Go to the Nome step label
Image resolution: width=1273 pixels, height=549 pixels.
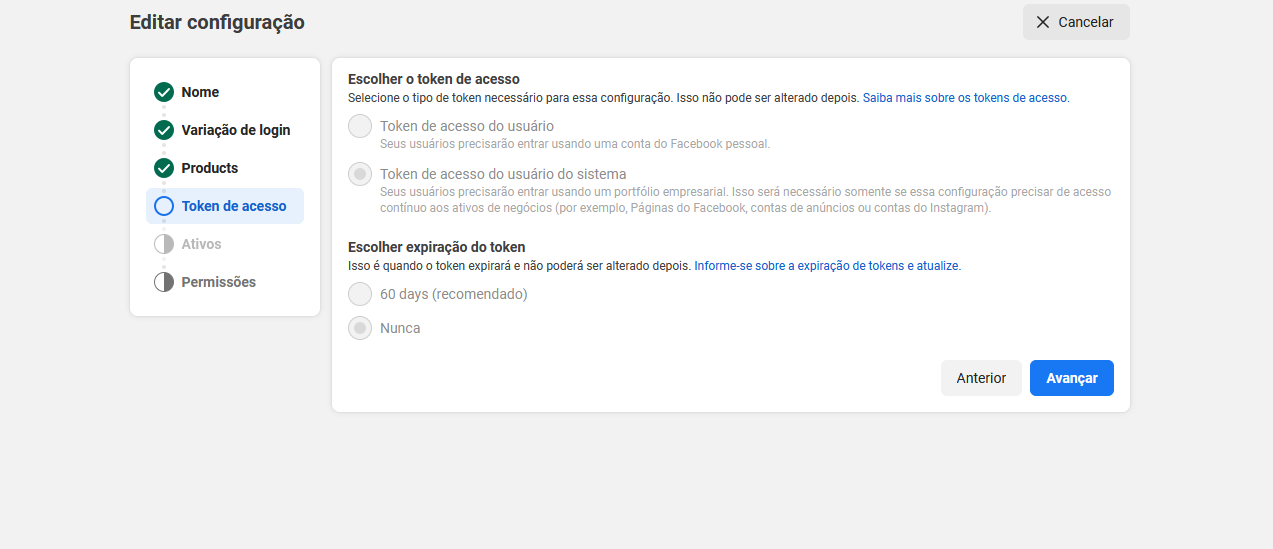(x=200, y=92)
